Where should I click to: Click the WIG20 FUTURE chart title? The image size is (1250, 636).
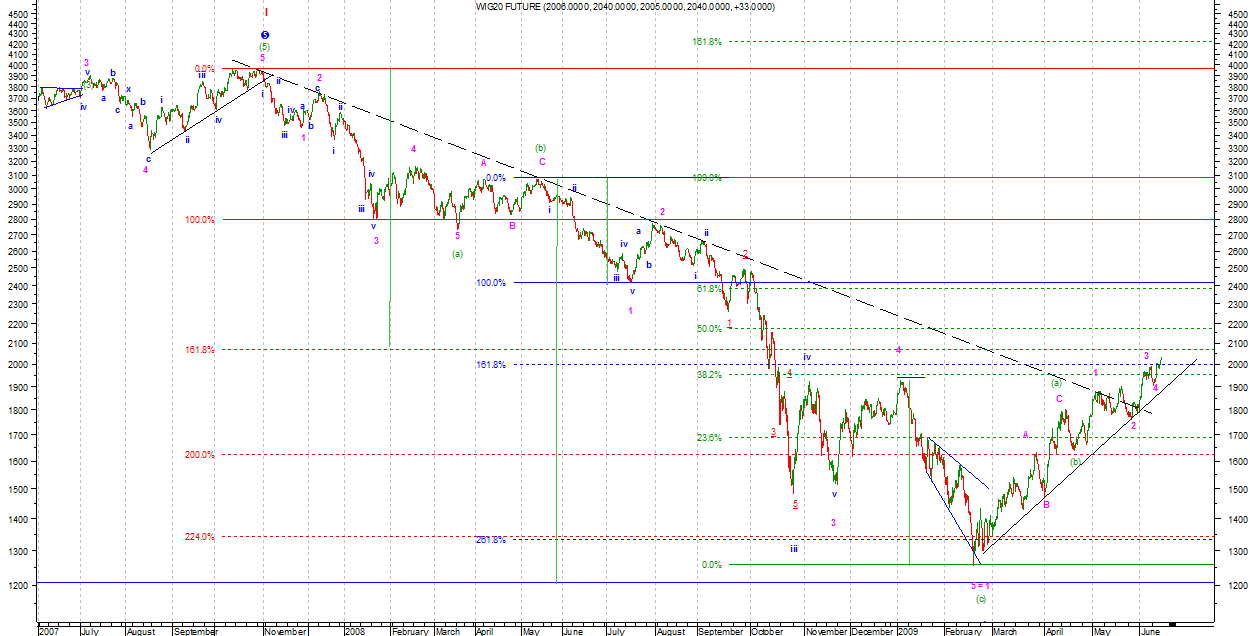coord(624,7)
